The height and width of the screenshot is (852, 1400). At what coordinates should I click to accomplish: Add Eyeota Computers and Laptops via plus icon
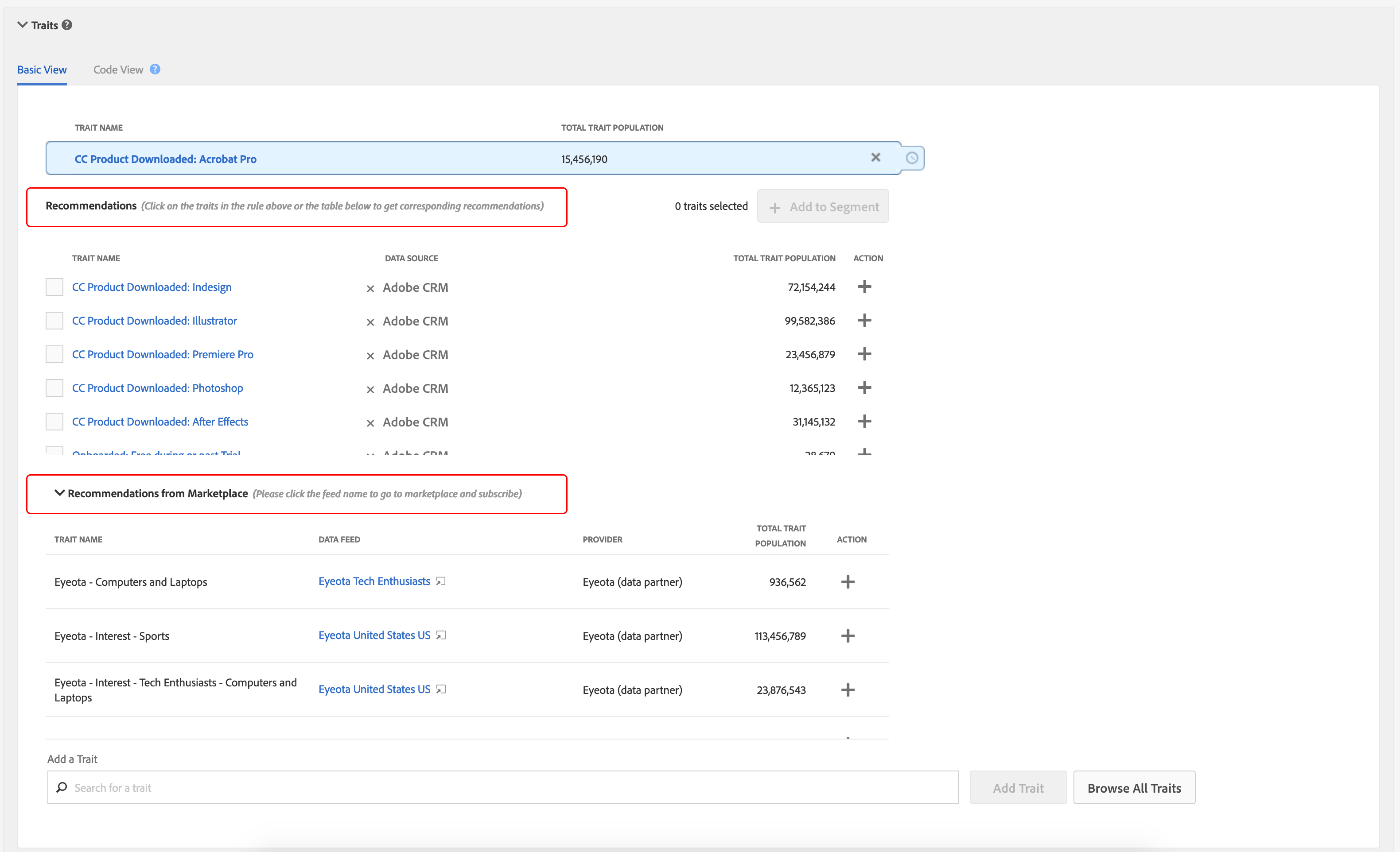[848, 582]
